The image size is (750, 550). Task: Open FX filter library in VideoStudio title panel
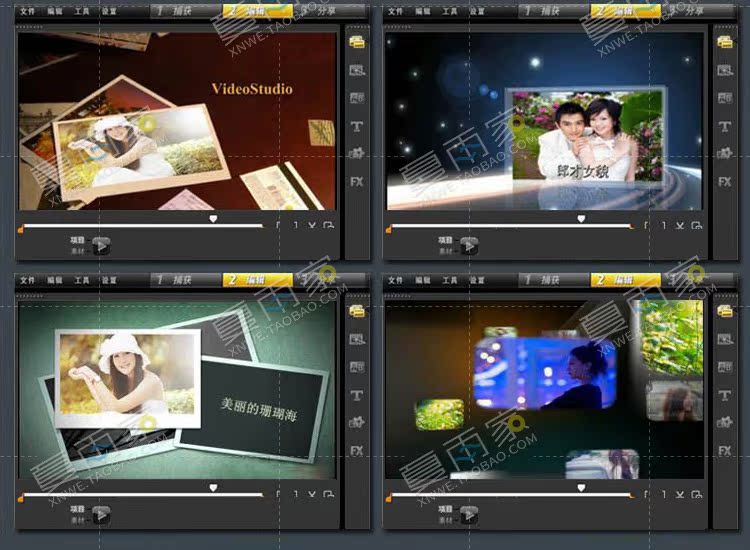point(357,182)
